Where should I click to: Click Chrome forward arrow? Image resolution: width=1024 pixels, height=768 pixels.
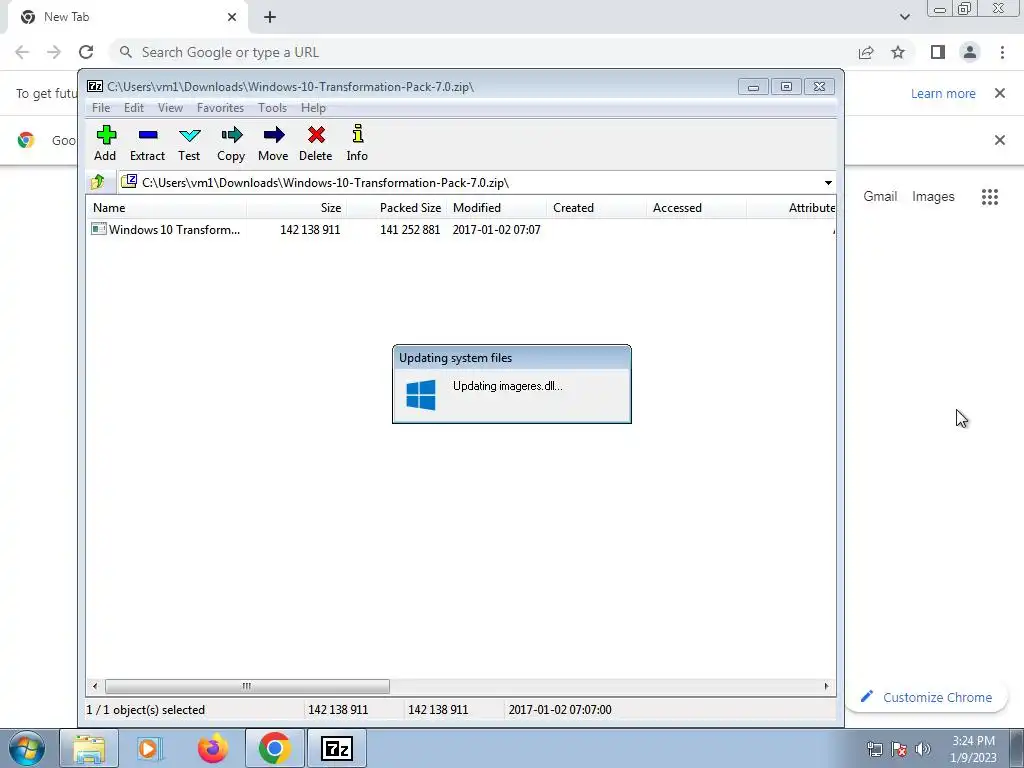click(54, 52)
